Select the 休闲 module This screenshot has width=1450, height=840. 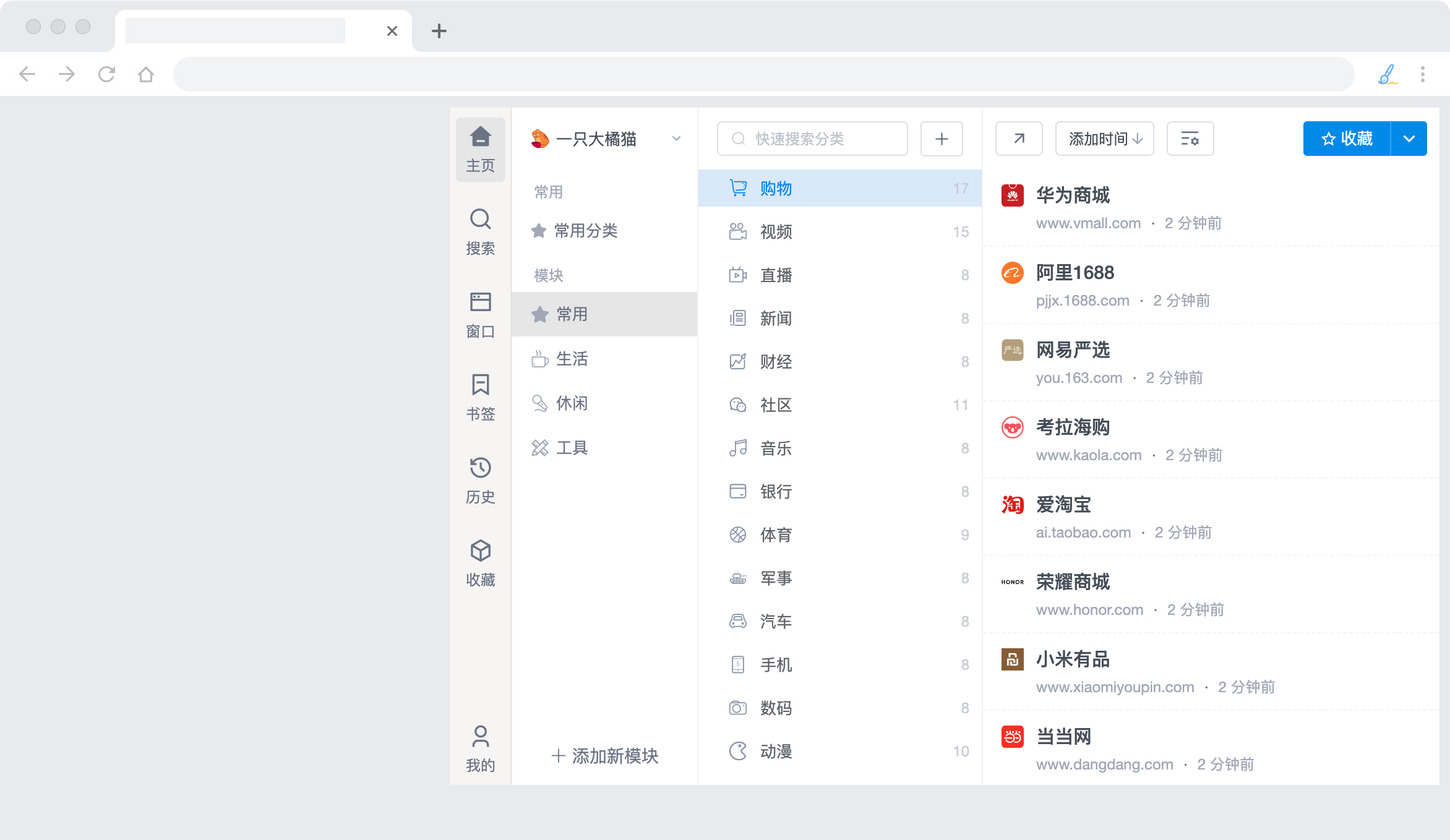click(604, 403)
